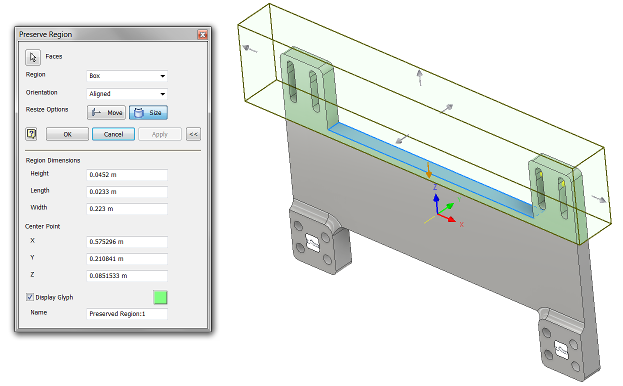Click the Move resize option
This screenshot has width=623, height=386.
click(106, 113)
